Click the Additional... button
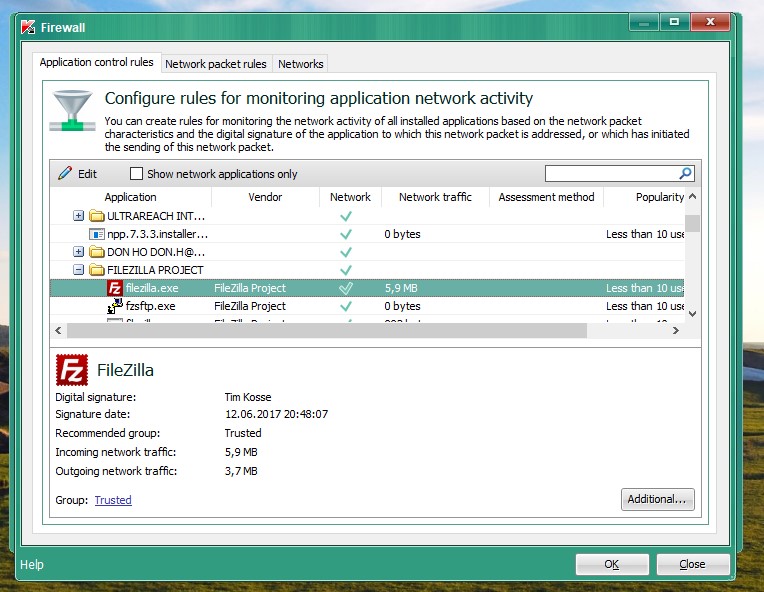The image size is (764, 592). (657, 499)
